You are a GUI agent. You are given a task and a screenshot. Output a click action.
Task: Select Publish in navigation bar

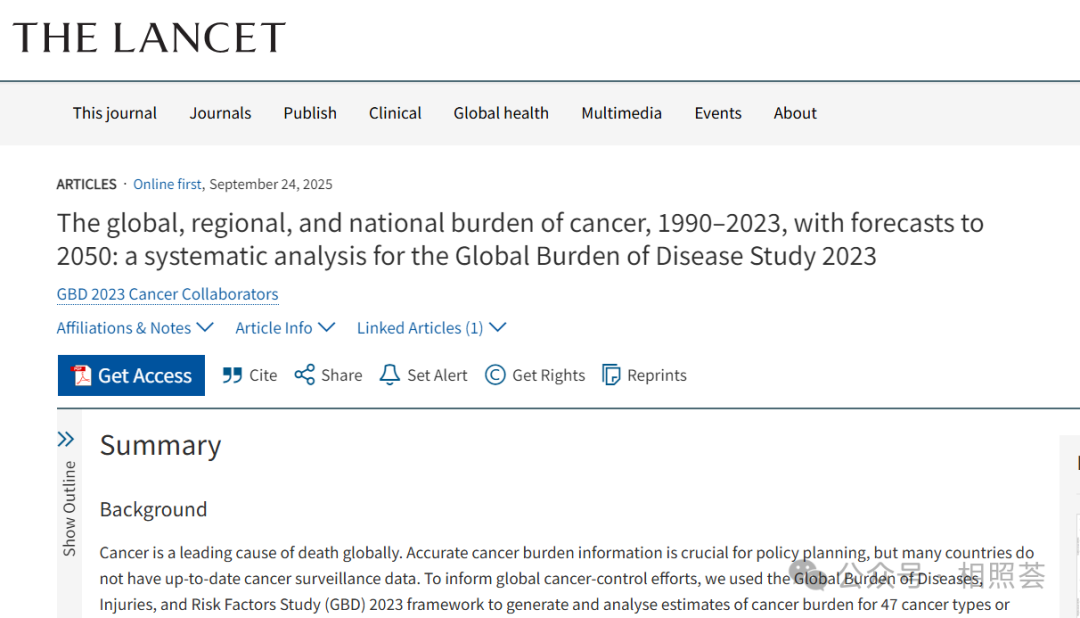[x=310, y=113]
